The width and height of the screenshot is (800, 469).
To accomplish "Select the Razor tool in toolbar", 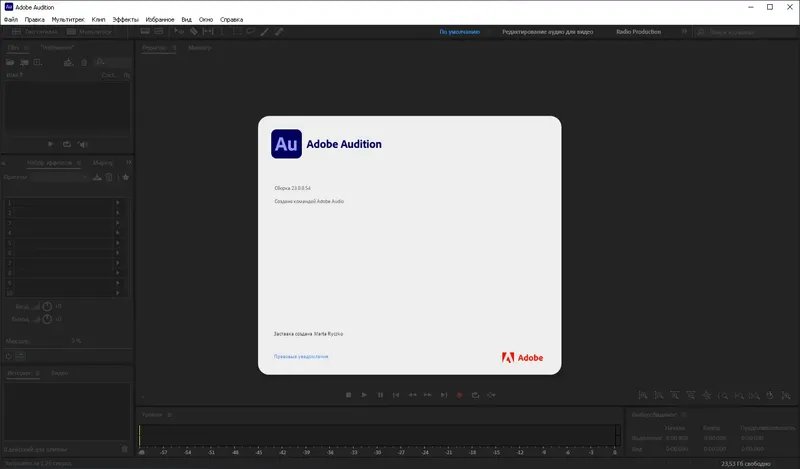I will click(194, 32).
